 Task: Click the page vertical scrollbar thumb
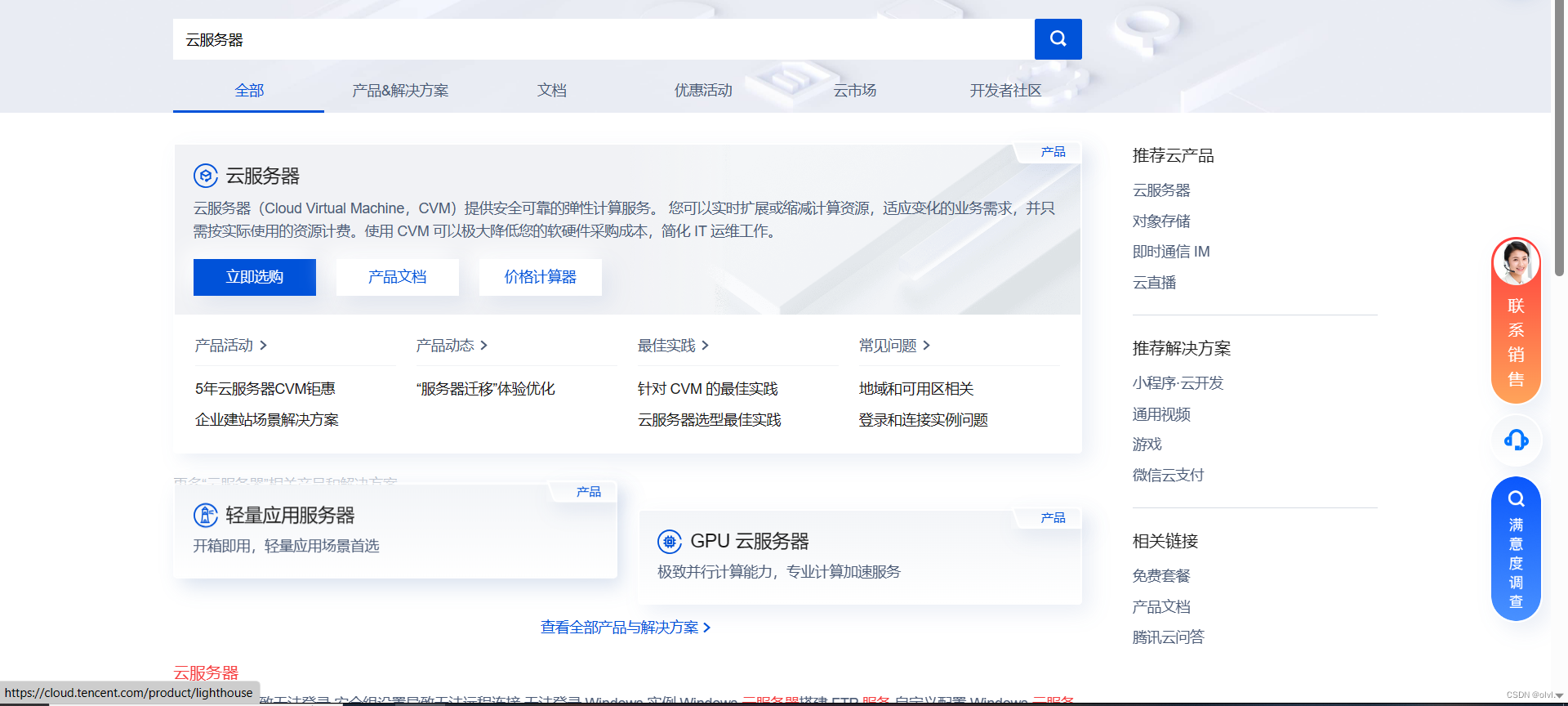point(1559,139)
